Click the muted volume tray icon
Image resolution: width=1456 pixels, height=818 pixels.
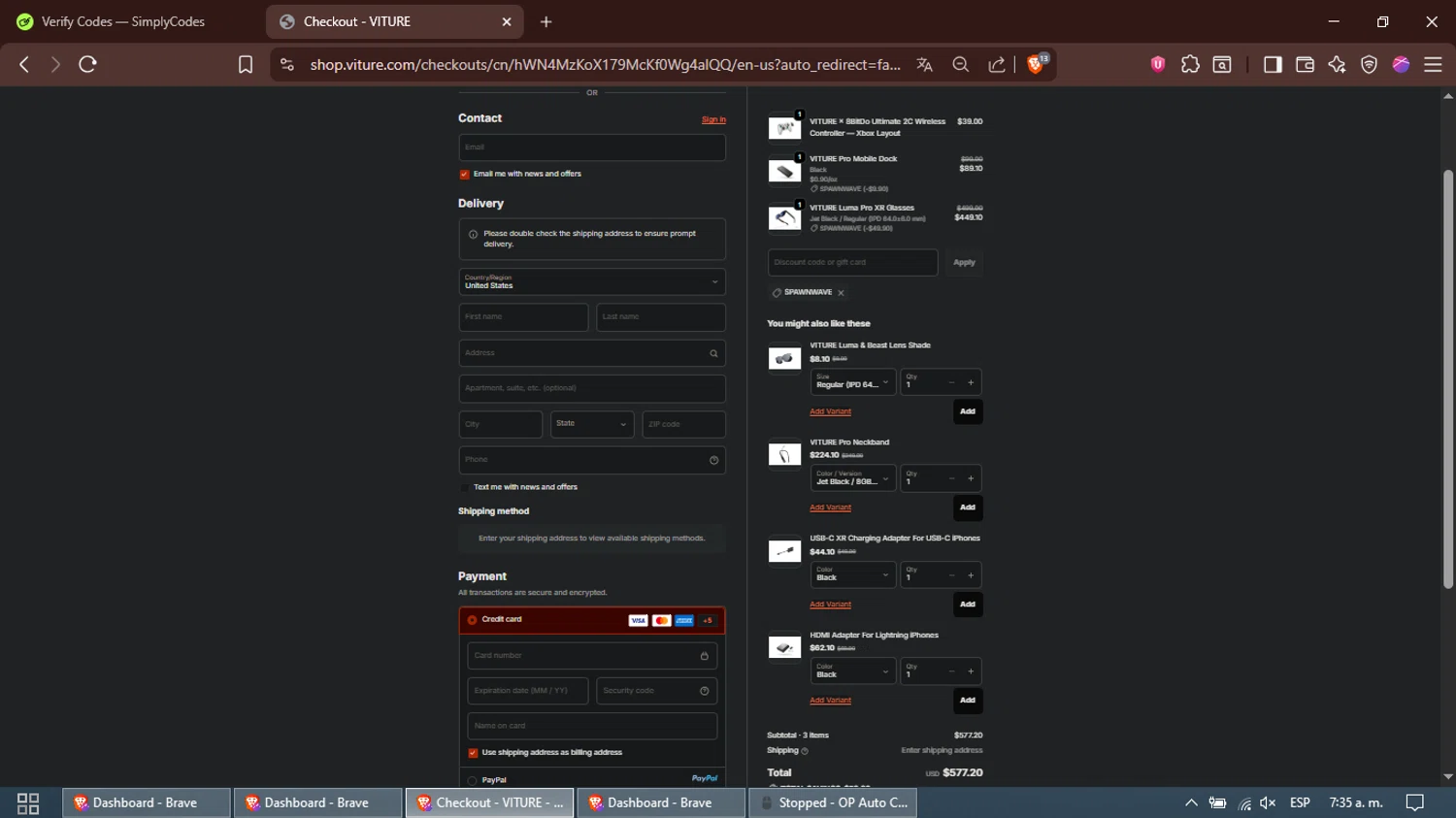[x=1268, y=802]
